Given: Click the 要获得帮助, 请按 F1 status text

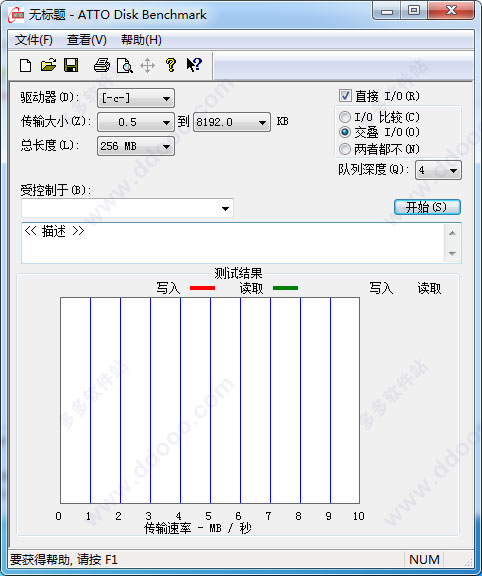Looking at the screenshot, I should pos(64,559).
